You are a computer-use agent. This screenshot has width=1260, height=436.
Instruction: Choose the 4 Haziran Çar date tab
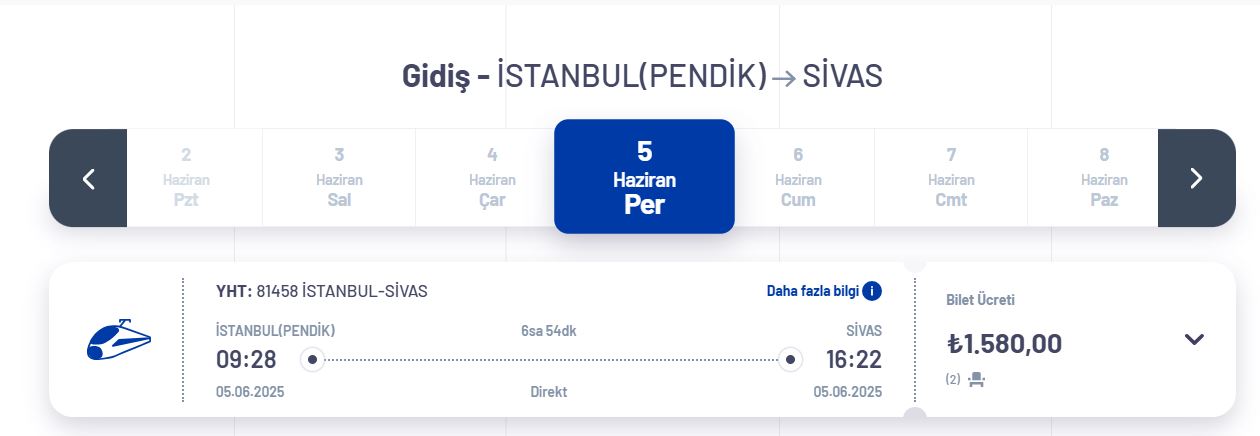pyautogui.click(x=492, y=178)
